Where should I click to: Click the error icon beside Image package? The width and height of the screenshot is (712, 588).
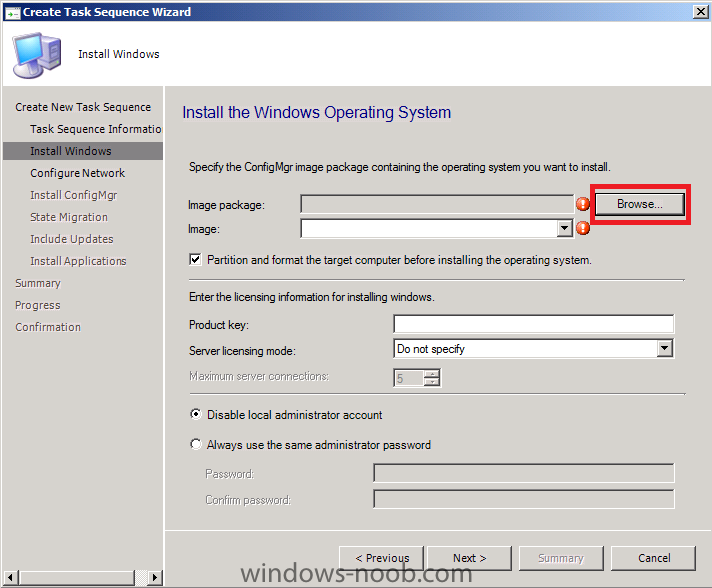tap(583, 204)
